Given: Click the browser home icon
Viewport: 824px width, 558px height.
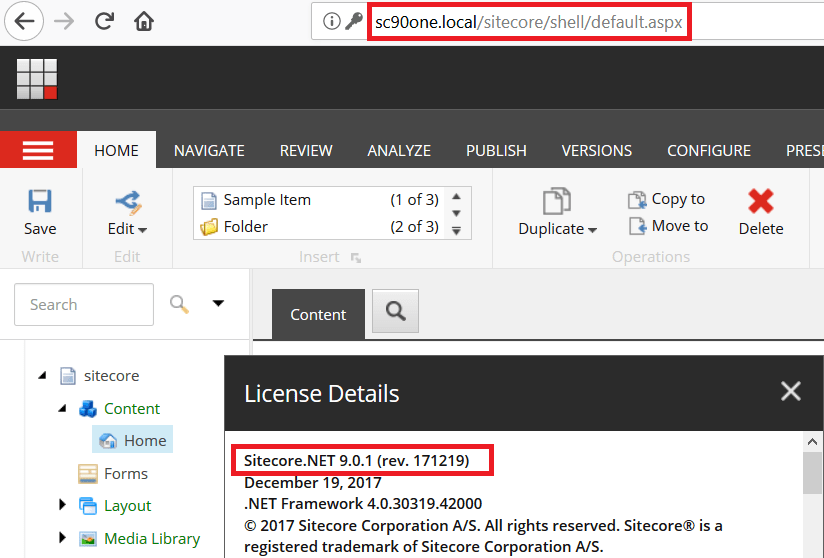Looking at the screenshot, I should point(144,21).
